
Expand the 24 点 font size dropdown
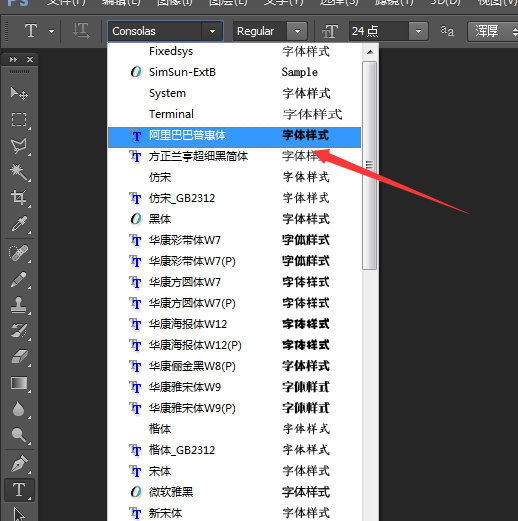pos(418,31)
